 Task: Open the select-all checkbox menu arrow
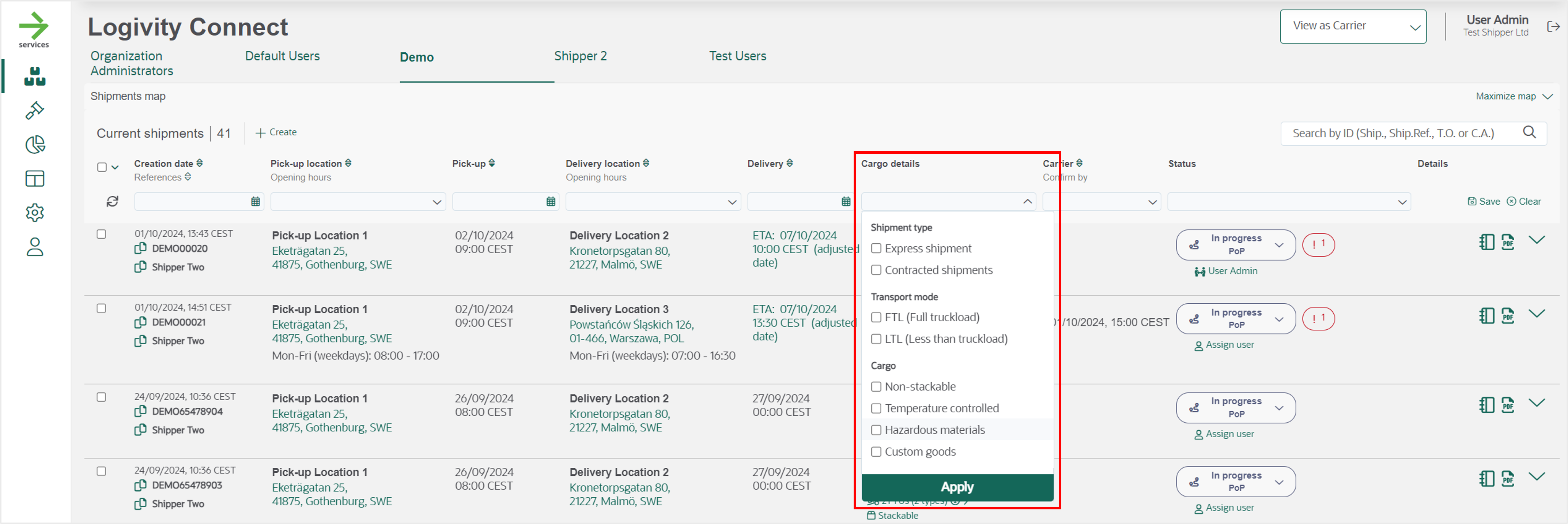click(x=115, y=167)
